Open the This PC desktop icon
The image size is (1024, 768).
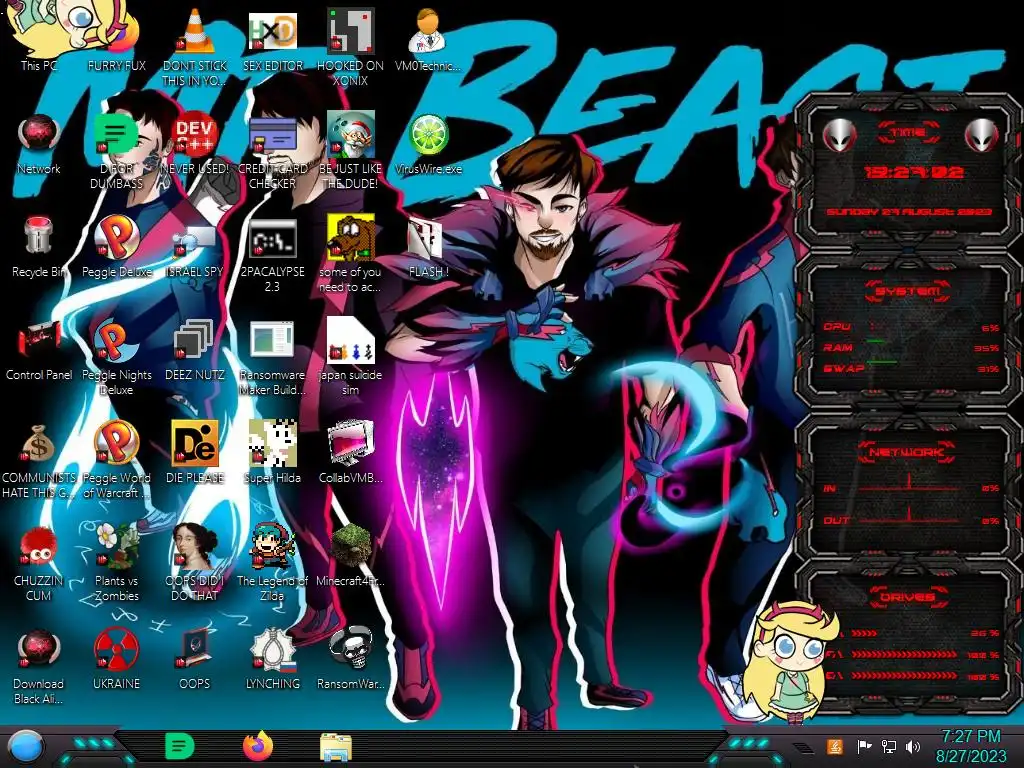coord(39,38)
